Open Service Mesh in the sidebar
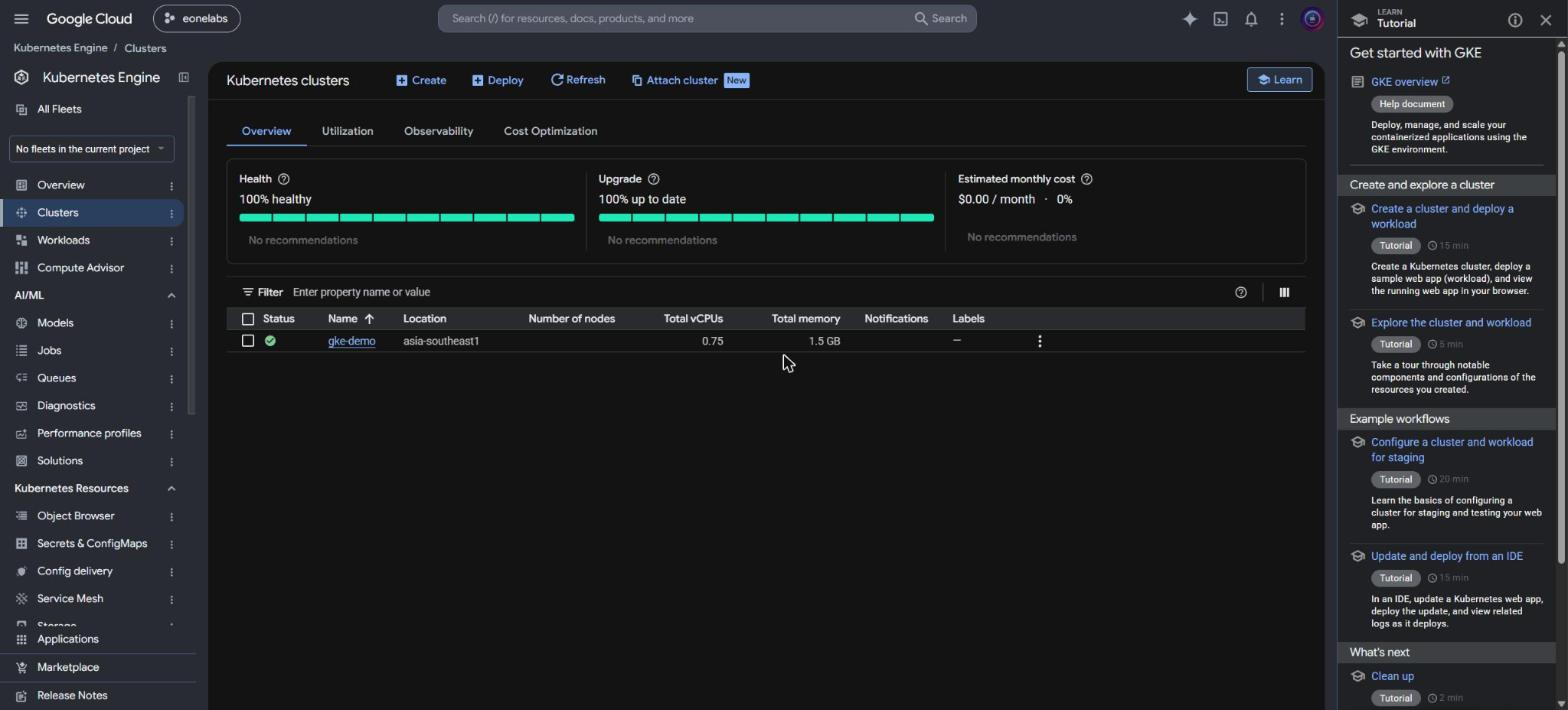The height and width of the screenshot is (710, 1568). pos(70,598)
